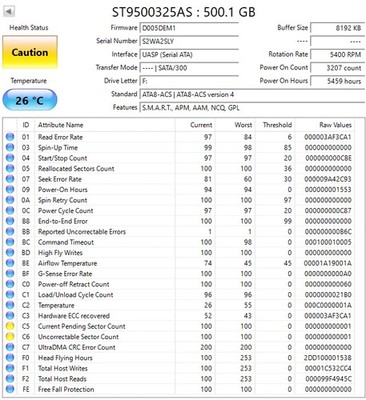Click the blue status icon for End-to-End Error

click(10, 221)
